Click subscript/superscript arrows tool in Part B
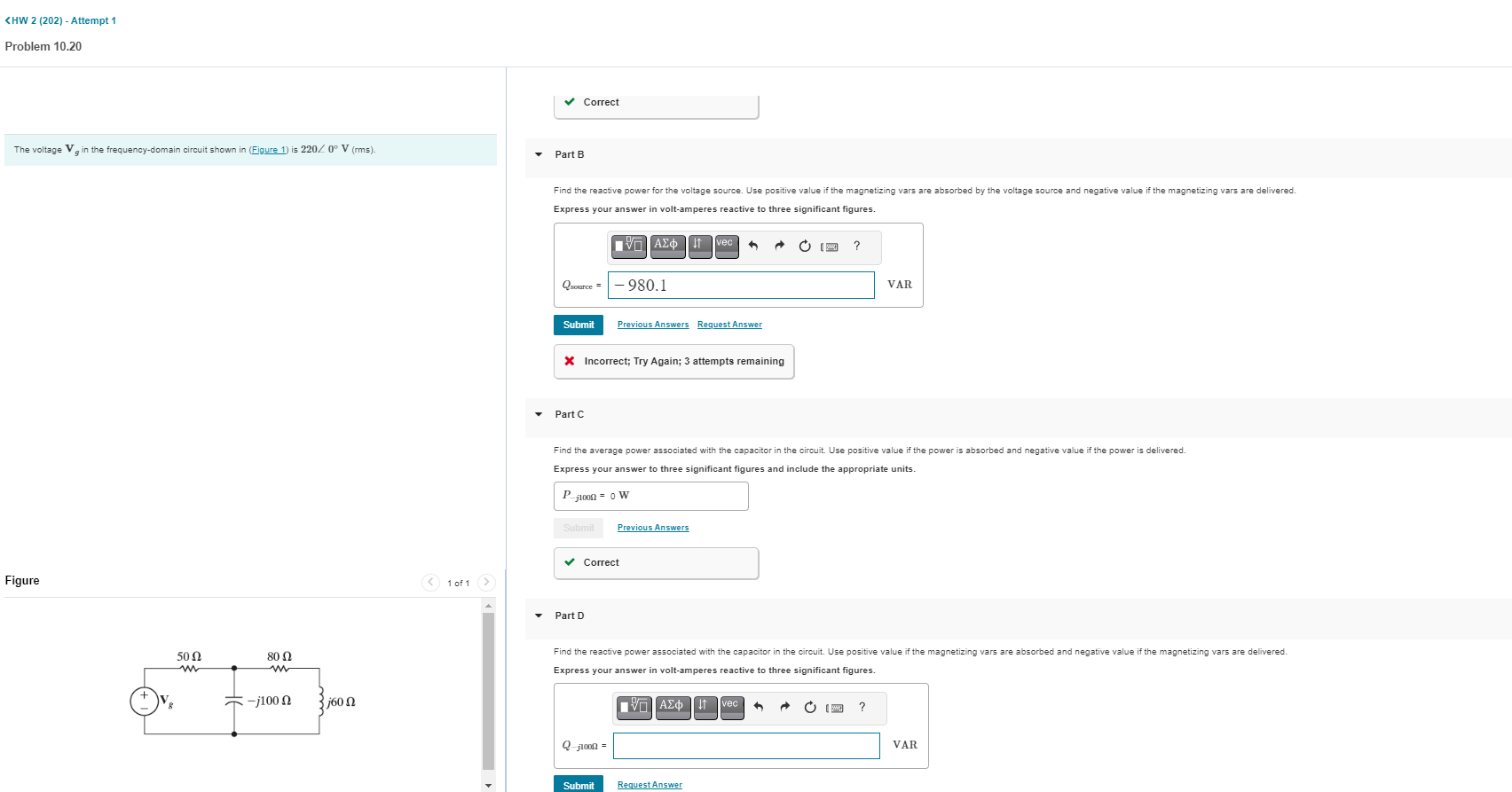The height and width of the screenshot is (792, 1512). (700, 246)
